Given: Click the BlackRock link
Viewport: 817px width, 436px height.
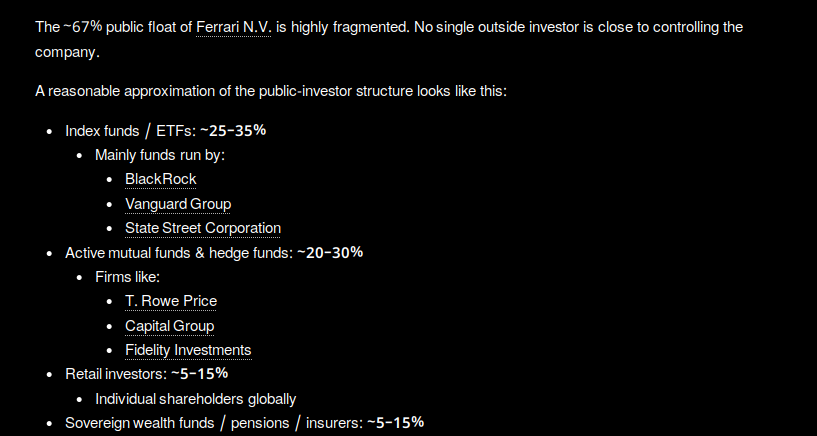Looking at the screenshot, I should [x=160, y=179].
